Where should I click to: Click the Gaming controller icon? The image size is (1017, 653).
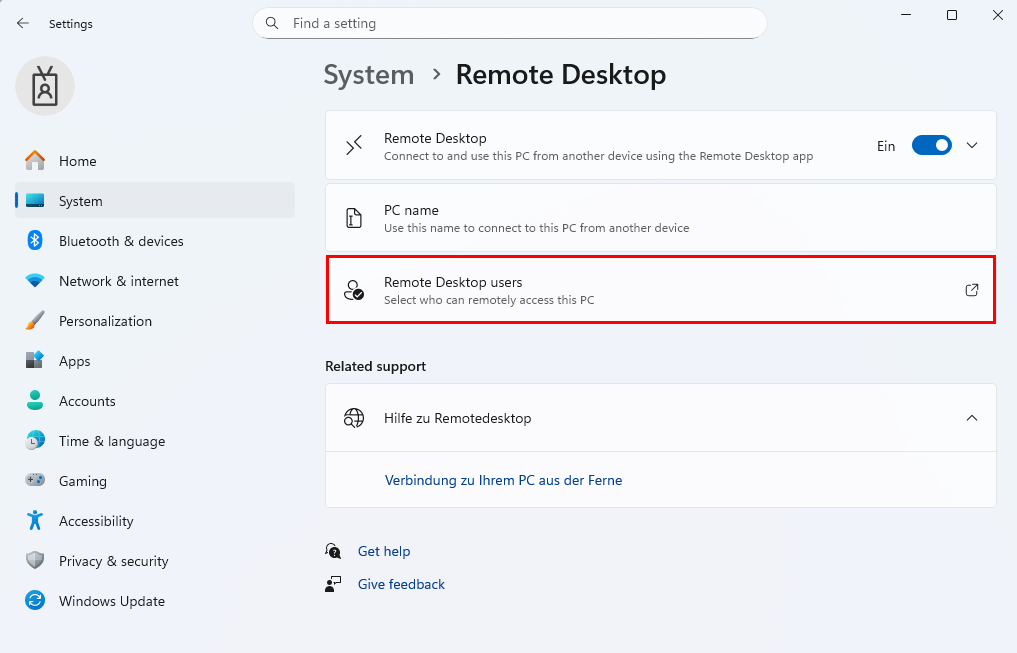tap(35, 481)
